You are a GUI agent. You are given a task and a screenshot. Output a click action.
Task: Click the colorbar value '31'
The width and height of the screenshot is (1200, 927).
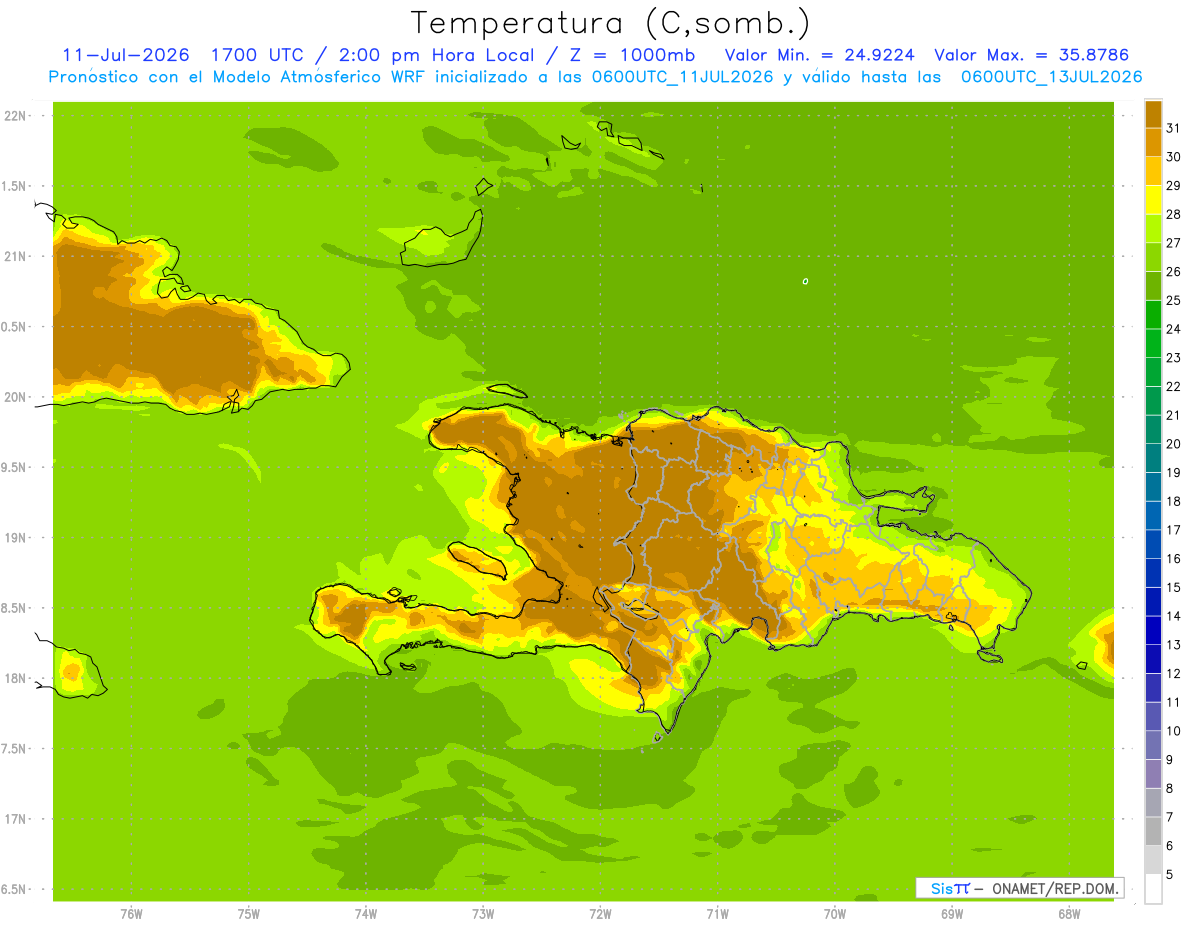point(1173,128)
